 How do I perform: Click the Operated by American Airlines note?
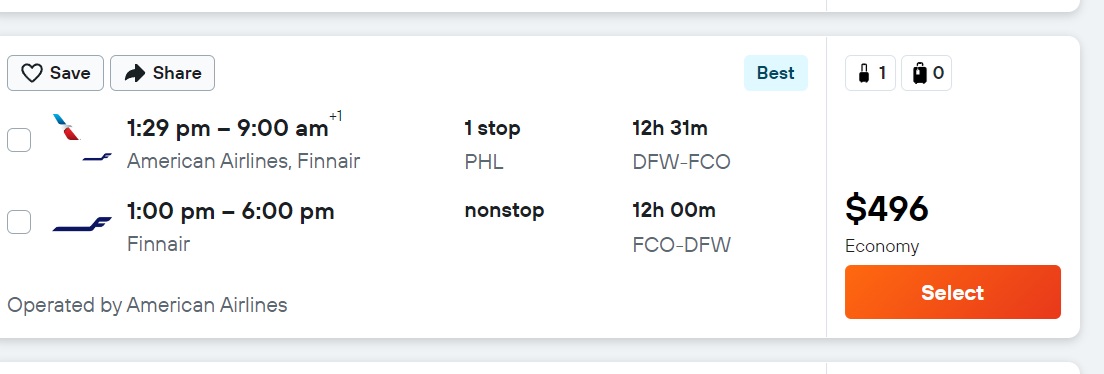click(x=147, y=305)
